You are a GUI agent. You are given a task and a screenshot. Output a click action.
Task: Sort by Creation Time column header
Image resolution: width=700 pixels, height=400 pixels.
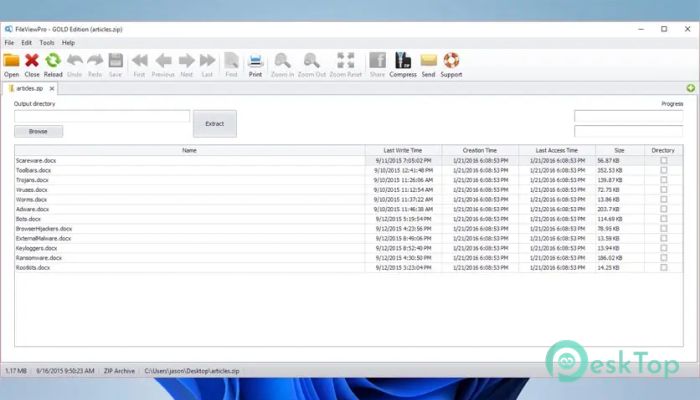pos(480,150)
